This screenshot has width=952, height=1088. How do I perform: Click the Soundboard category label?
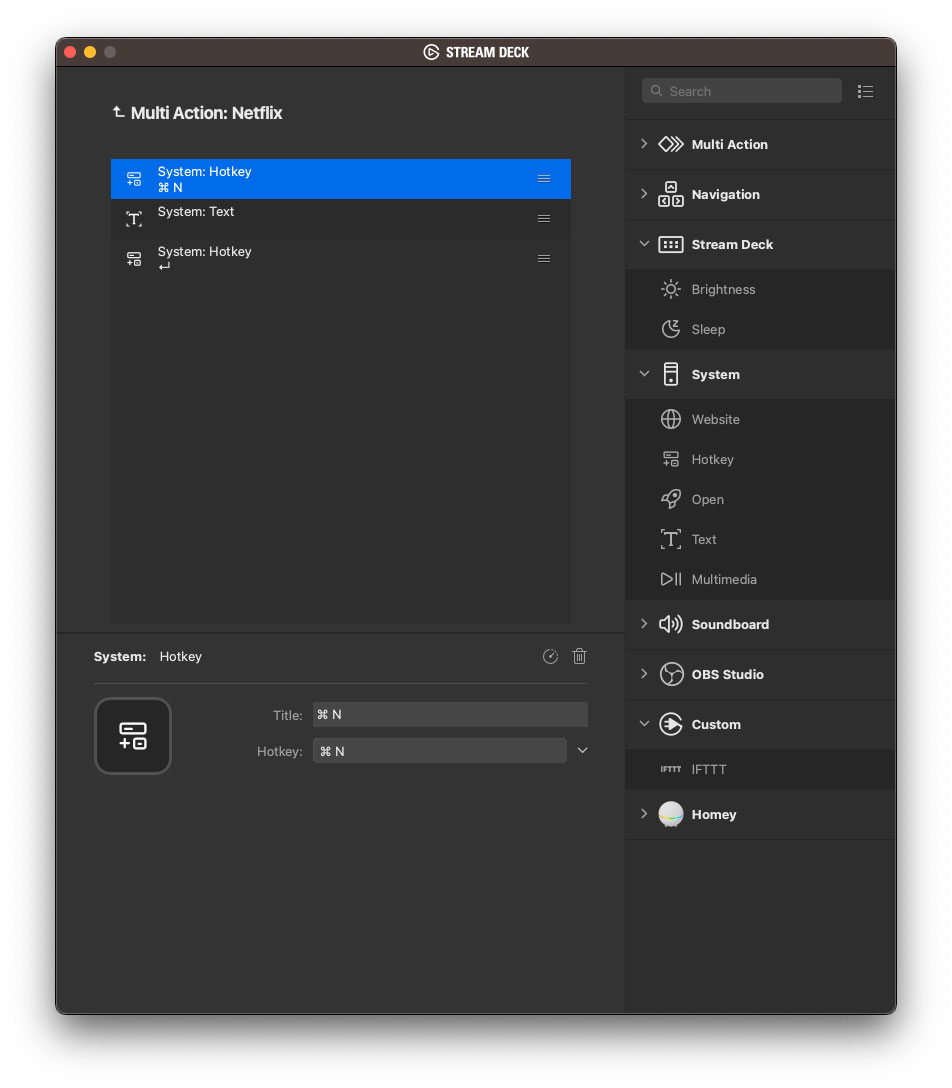730,624
